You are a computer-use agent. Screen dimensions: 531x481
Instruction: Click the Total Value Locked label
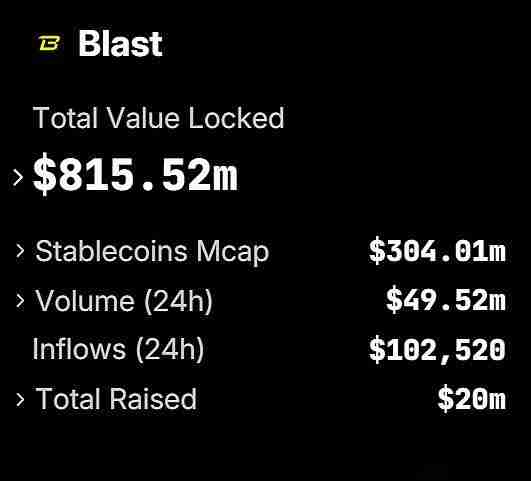click(x=158, y=118)
